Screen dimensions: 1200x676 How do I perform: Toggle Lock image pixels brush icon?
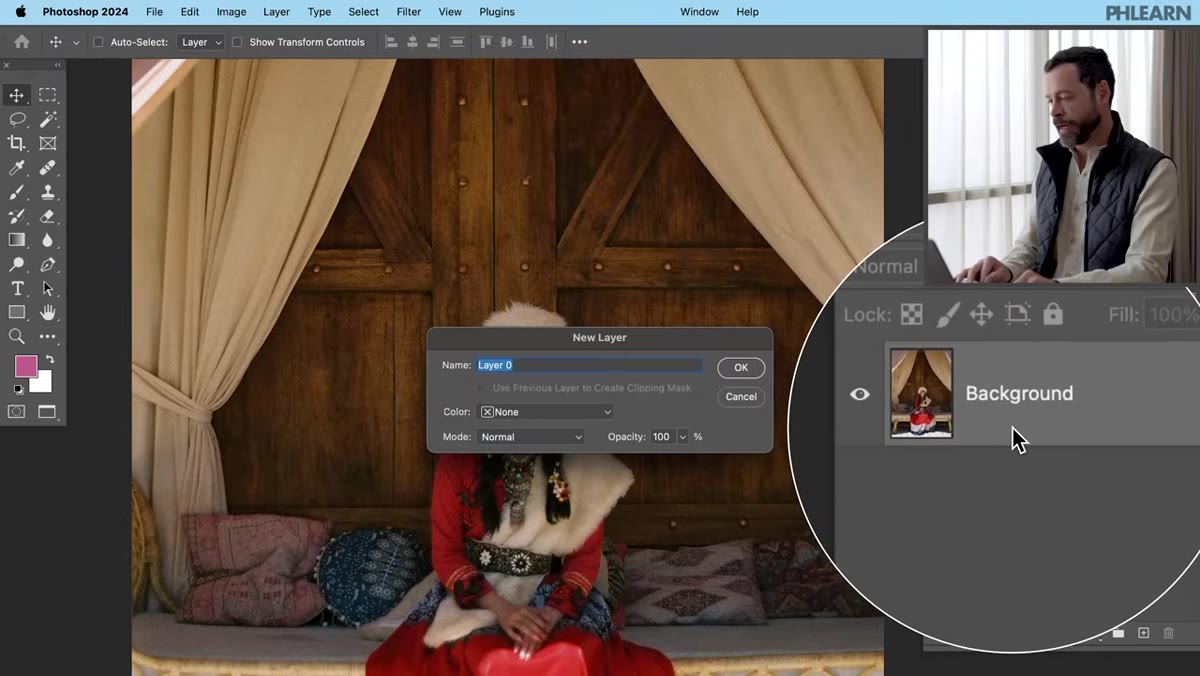tap(947, 314)
